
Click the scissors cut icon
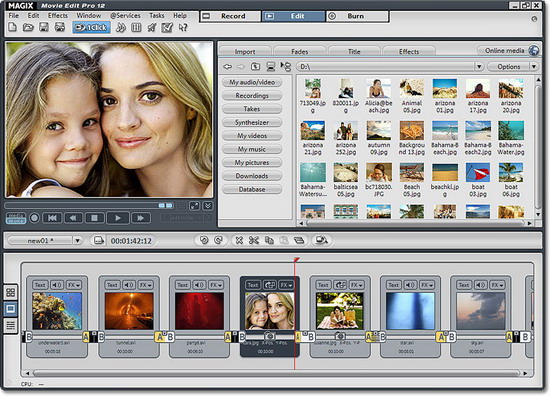click(x=254, y=240)
